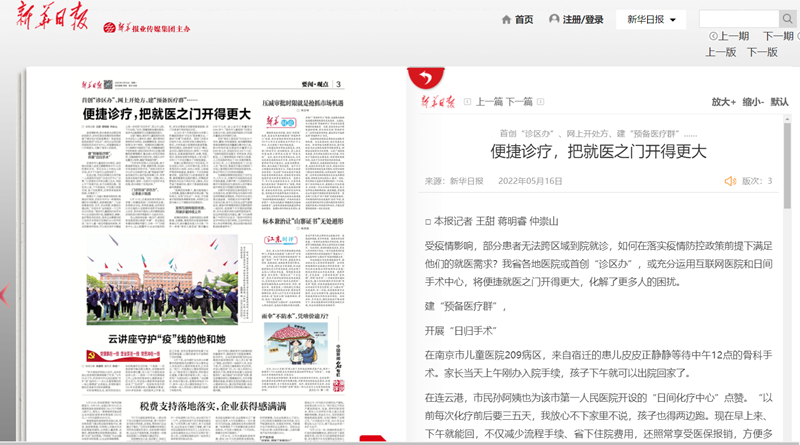Switch to 下一版 next page
Screen dimensions: 800x445
[762, 52]
